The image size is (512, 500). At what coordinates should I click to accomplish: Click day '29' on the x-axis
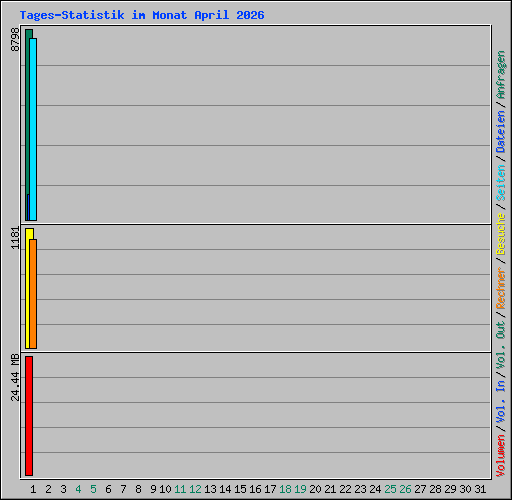coord(450,489)
